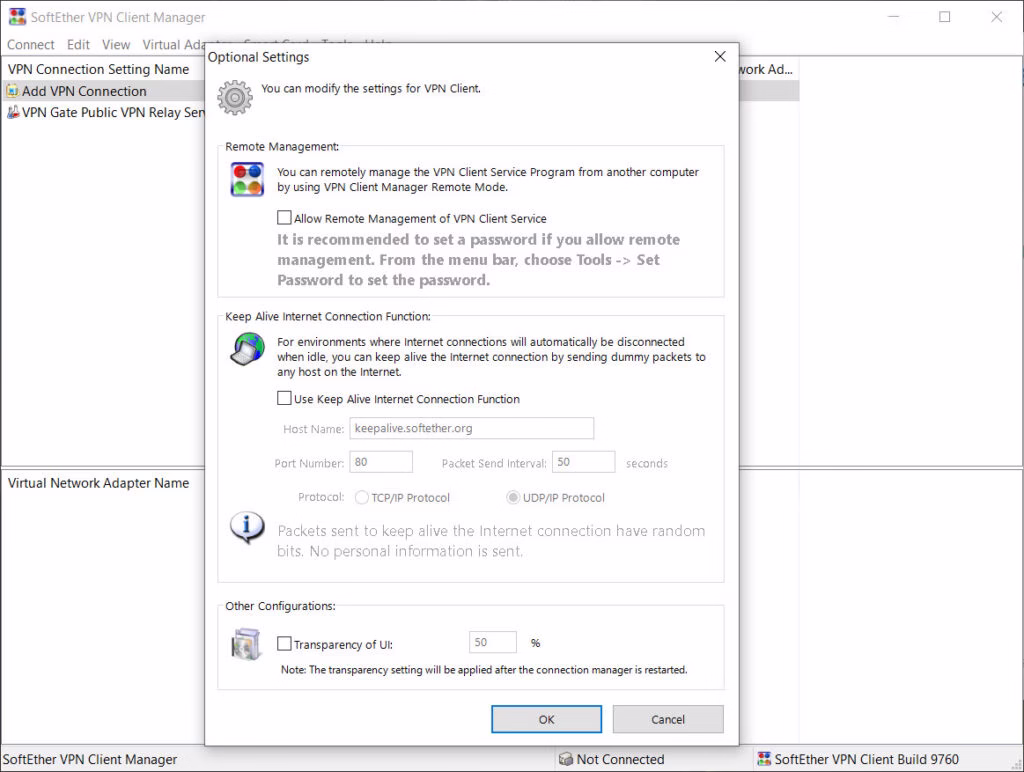Screen dimensions: 1024x772
Task: Open the Edit menu
Action: [x=78, y=44]
